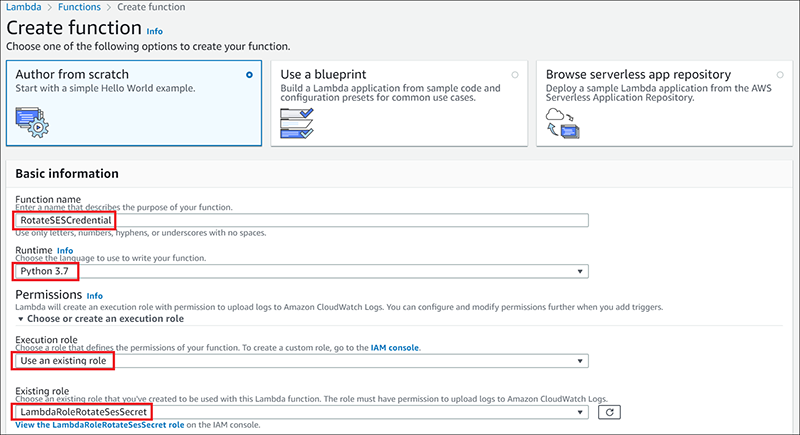This screenshot has height=435, width=800.
Task: Open Info link beside Create function heading
Action: point(155,31)
